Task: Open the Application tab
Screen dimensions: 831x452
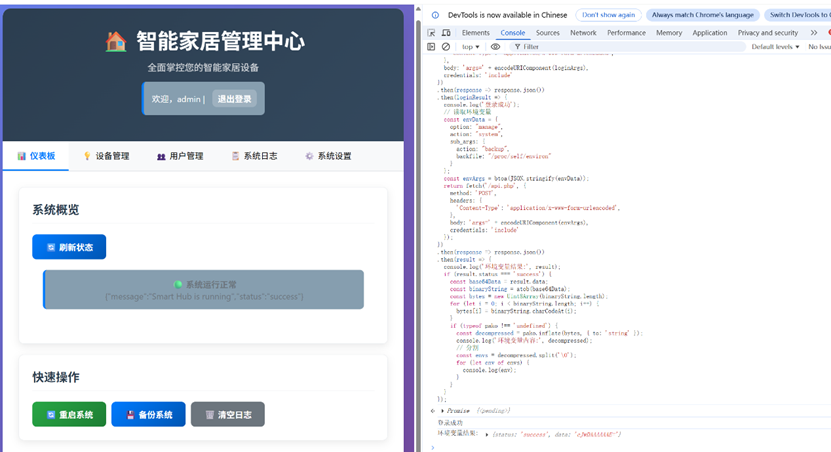Action: (710, 33)
